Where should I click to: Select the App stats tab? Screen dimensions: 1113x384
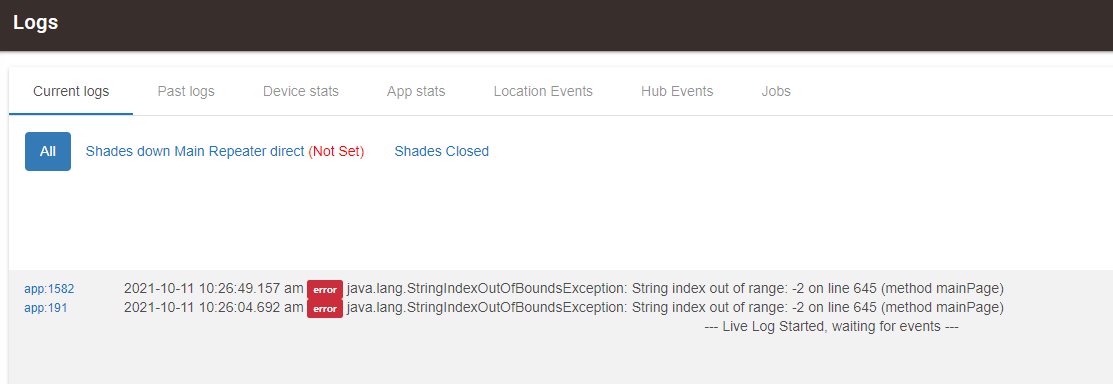tap(416, 92)
